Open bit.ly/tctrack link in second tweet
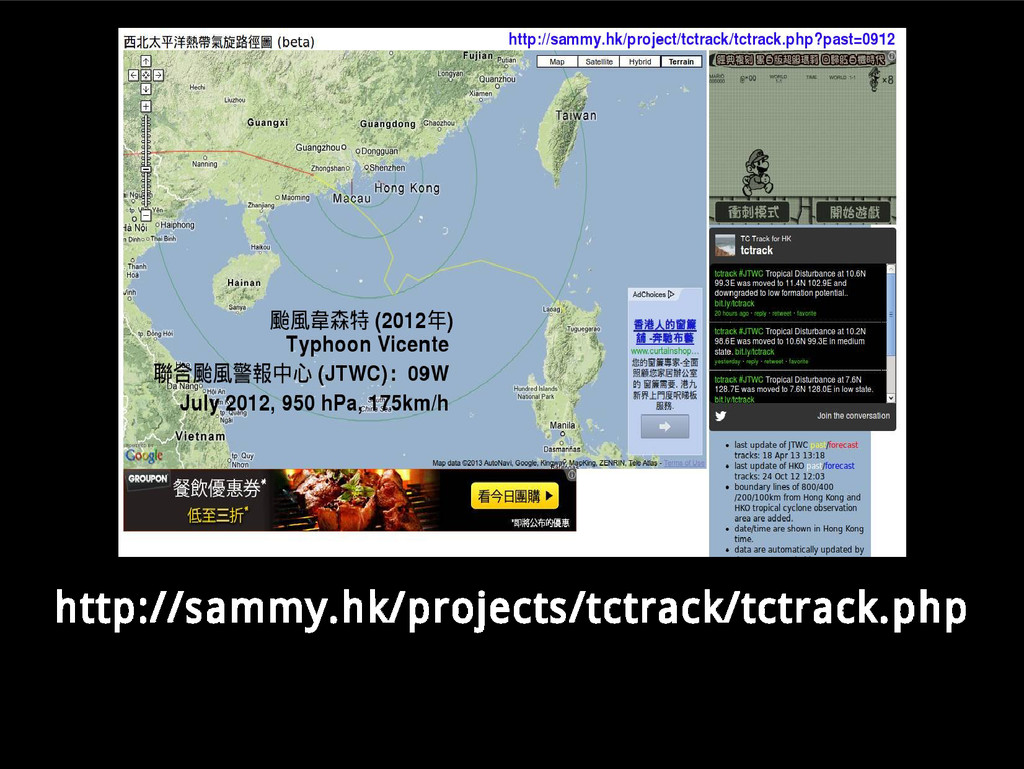The height and width of the screenshot is (769, 1024). [754, 352]
